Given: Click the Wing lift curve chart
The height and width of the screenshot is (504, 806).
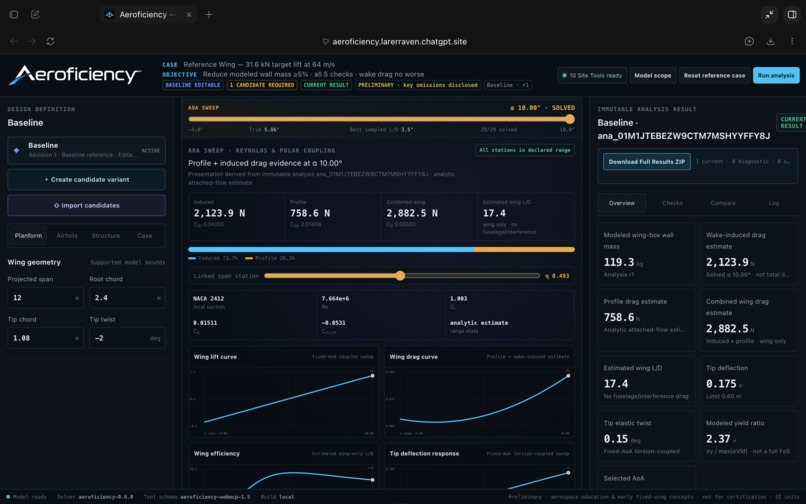Looking at the screenshot, I should pos(283,392).
